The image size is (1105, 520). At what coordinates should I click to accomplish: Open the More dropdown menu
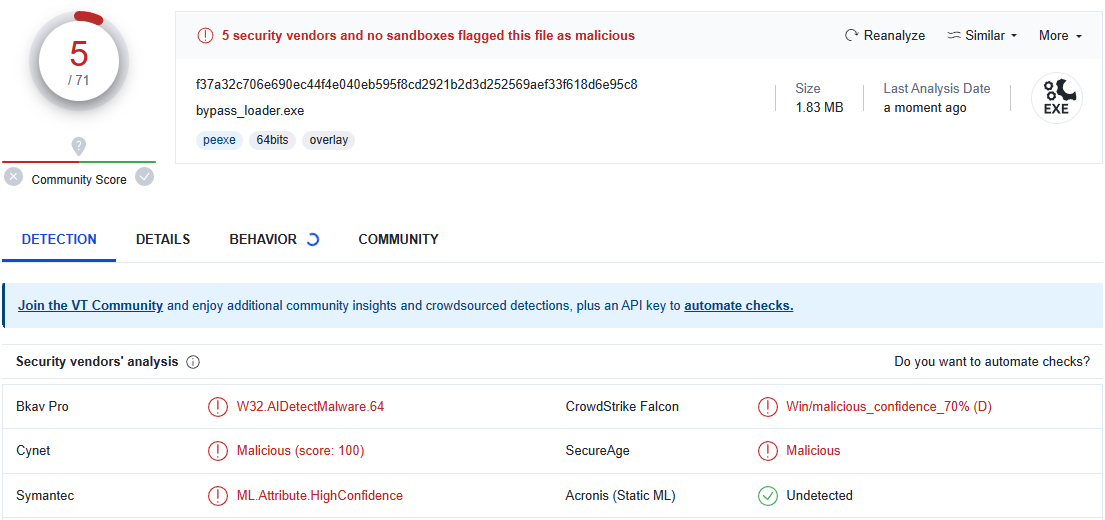pyautogui.click(x=1060, y=36)
